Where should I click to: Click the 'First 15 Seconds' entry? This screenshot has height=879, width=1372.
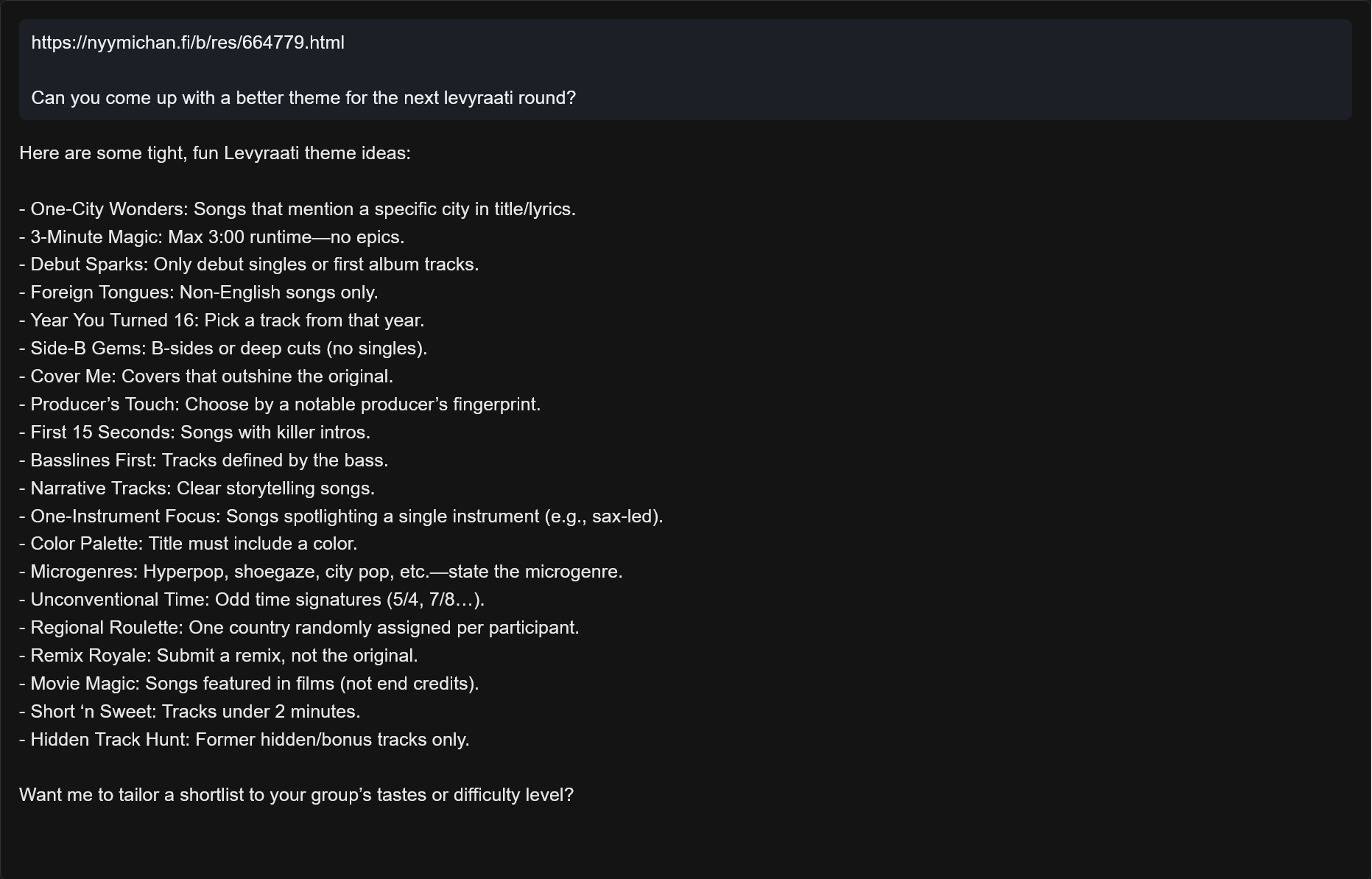coord(195,433)
